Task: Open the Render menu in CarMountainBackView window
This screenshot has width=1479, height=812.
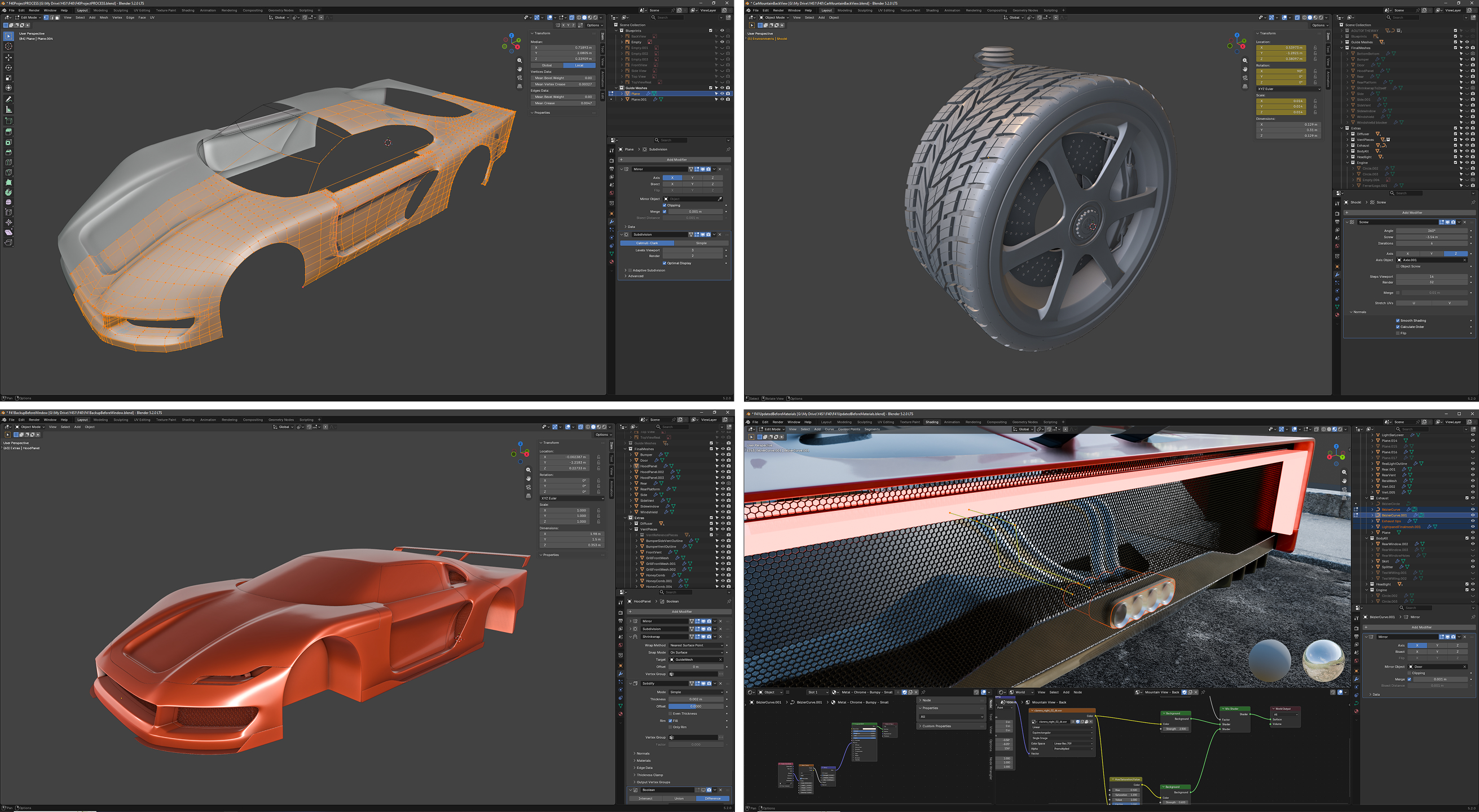Action: 778,10
